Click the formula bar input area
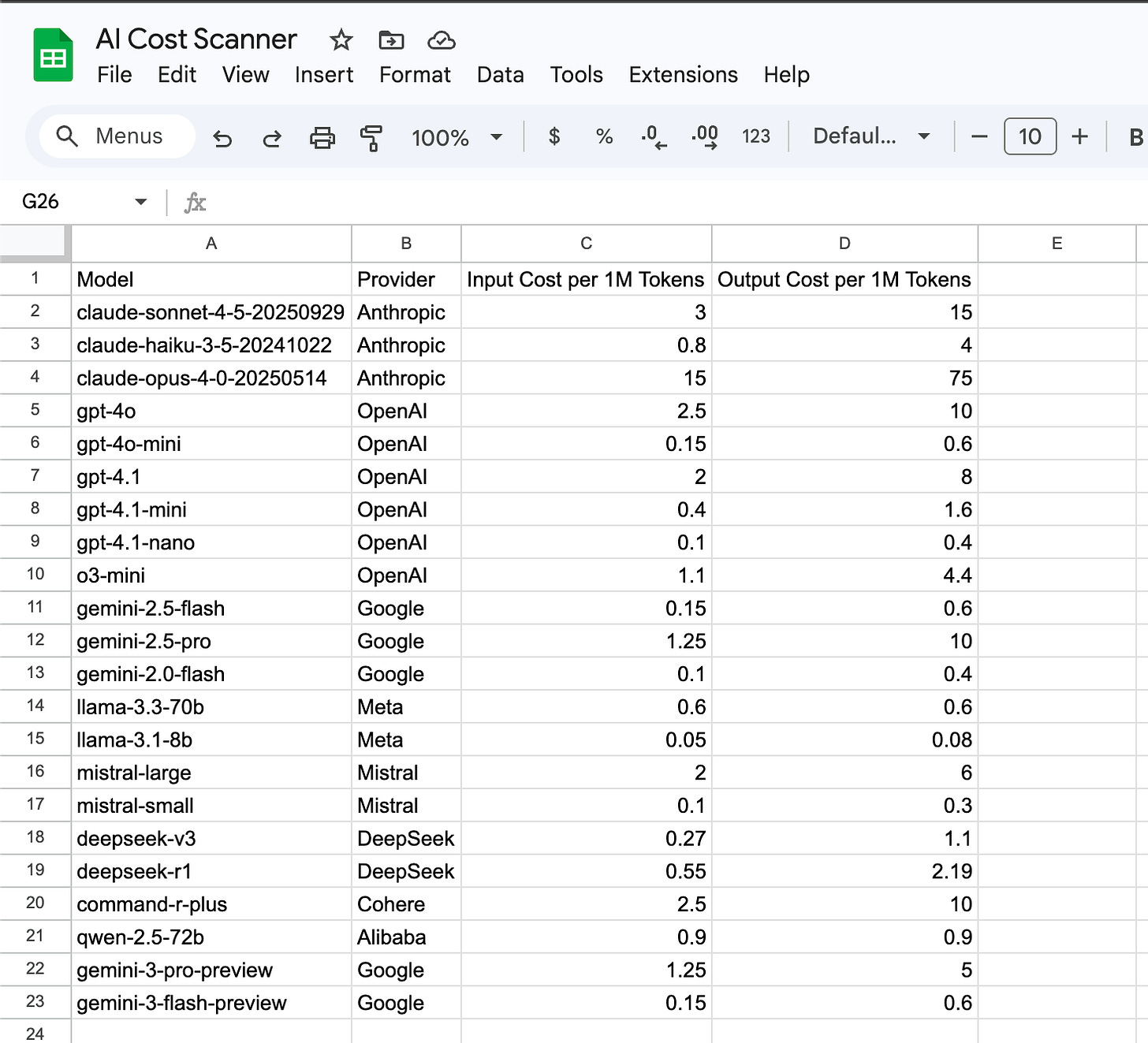 pyautogui.click(x=678, y=203)
